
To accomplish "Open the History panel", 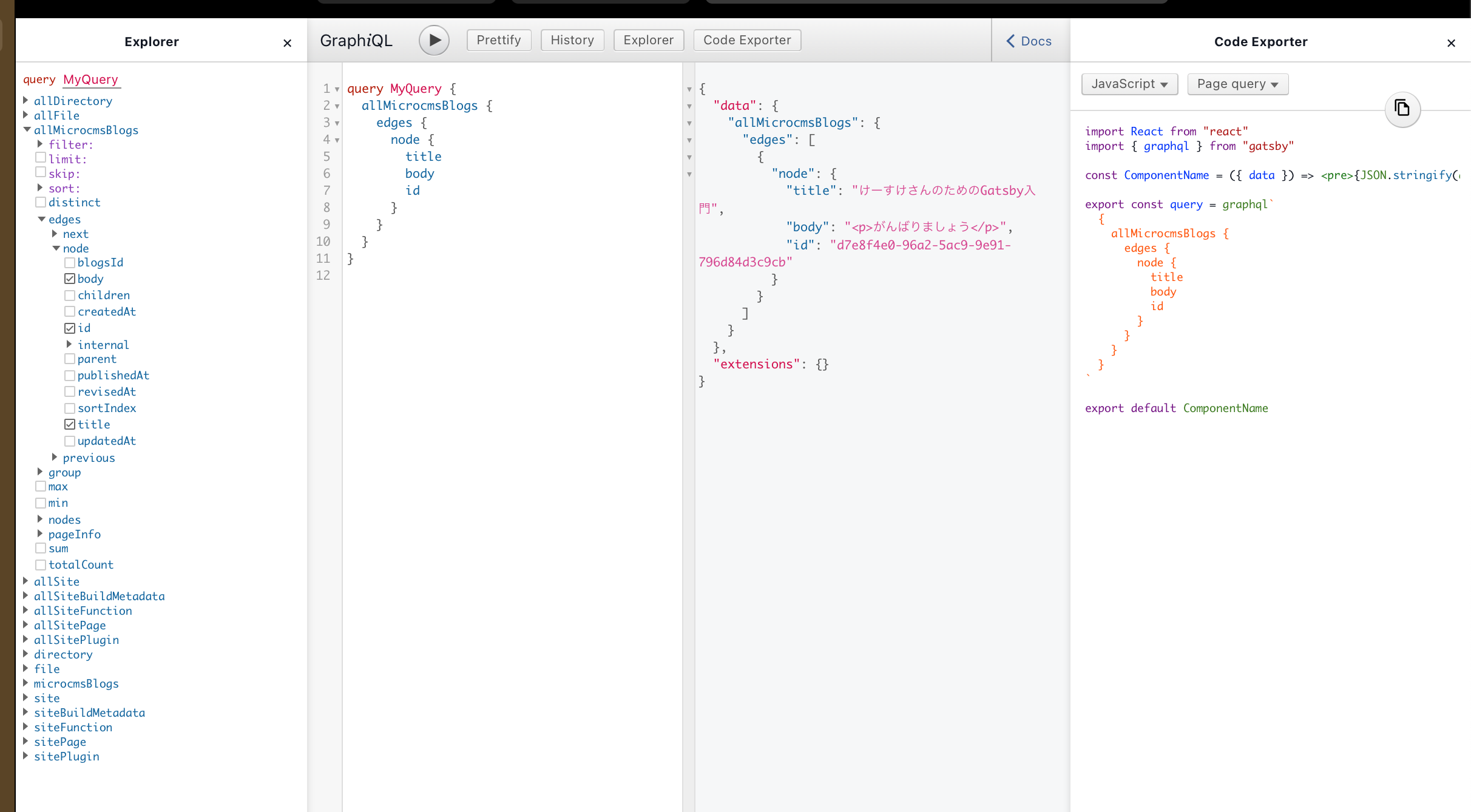I will 572,40.
